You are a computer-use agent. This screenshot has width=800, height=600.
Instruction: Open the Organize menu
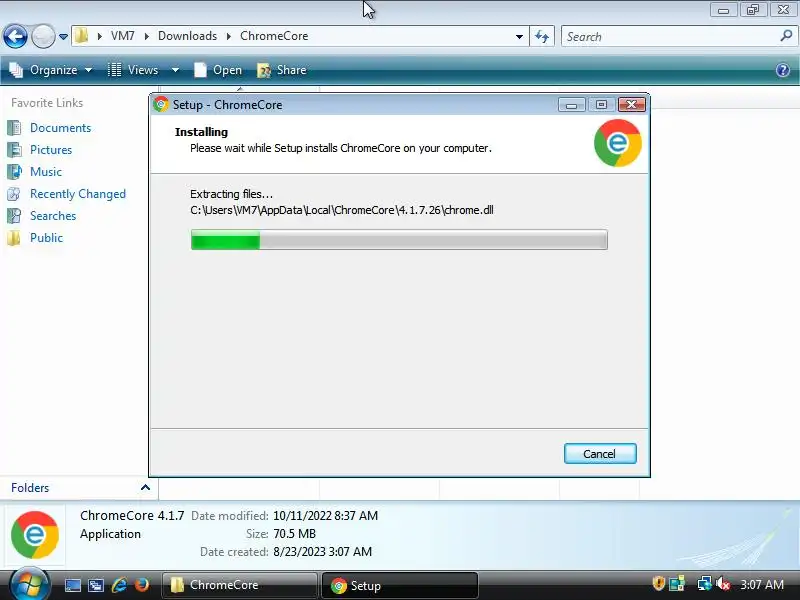[51, 70]
